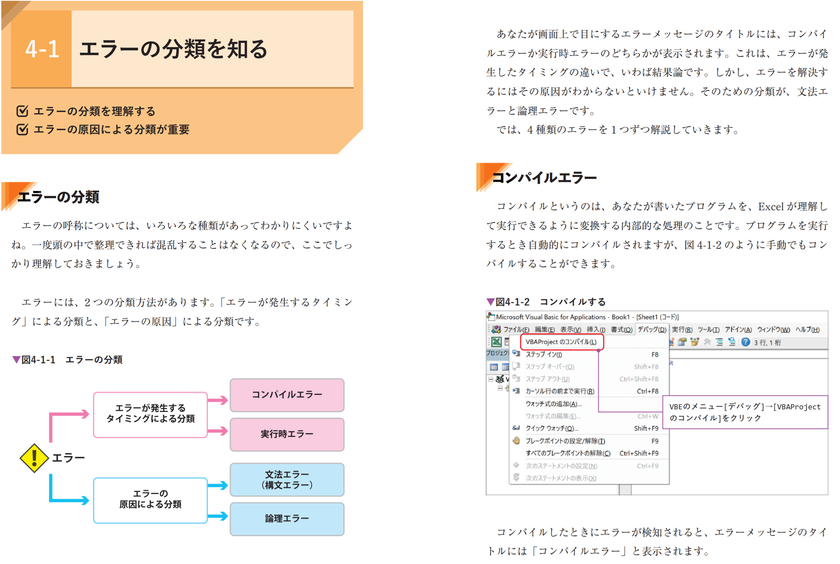Click the pink コンパイルエラー box

coord(287,395)
